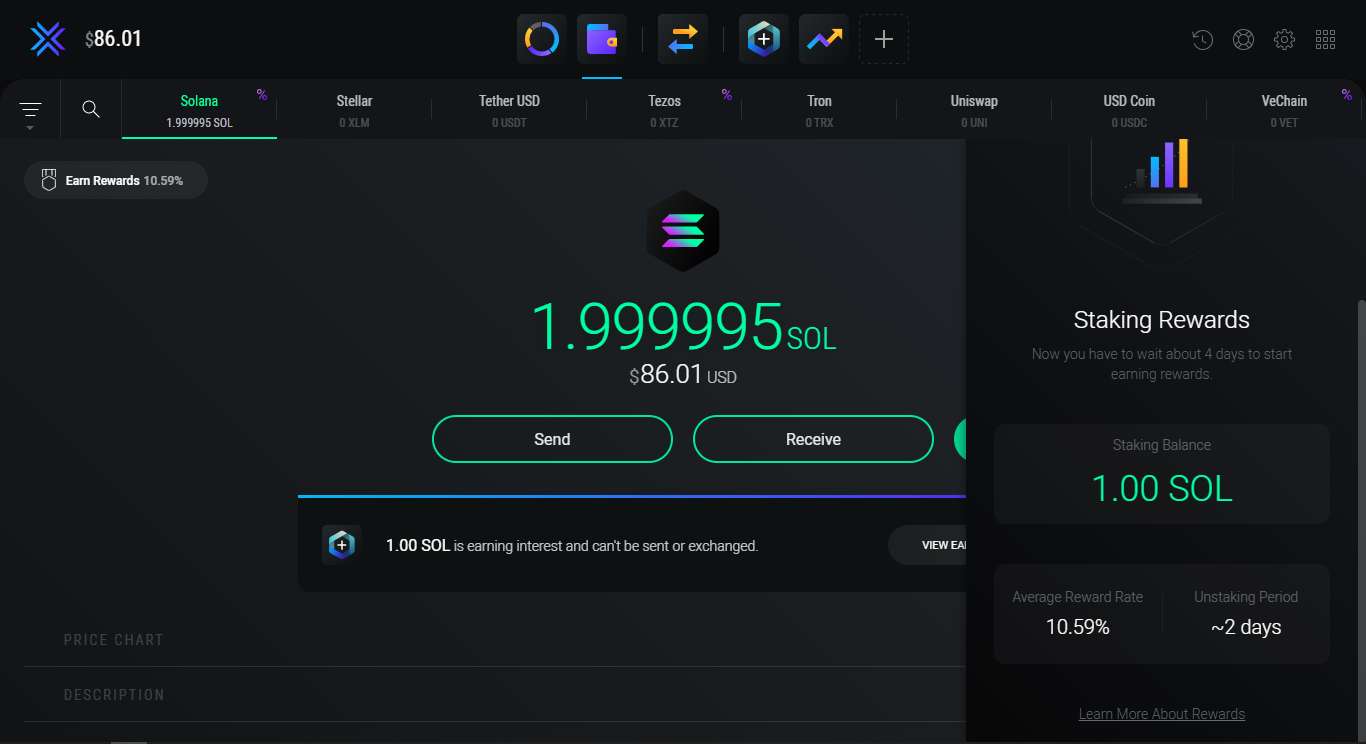Open the apps grid menu icon
The image size is (1366, 744).
(x=1325, y=40)
